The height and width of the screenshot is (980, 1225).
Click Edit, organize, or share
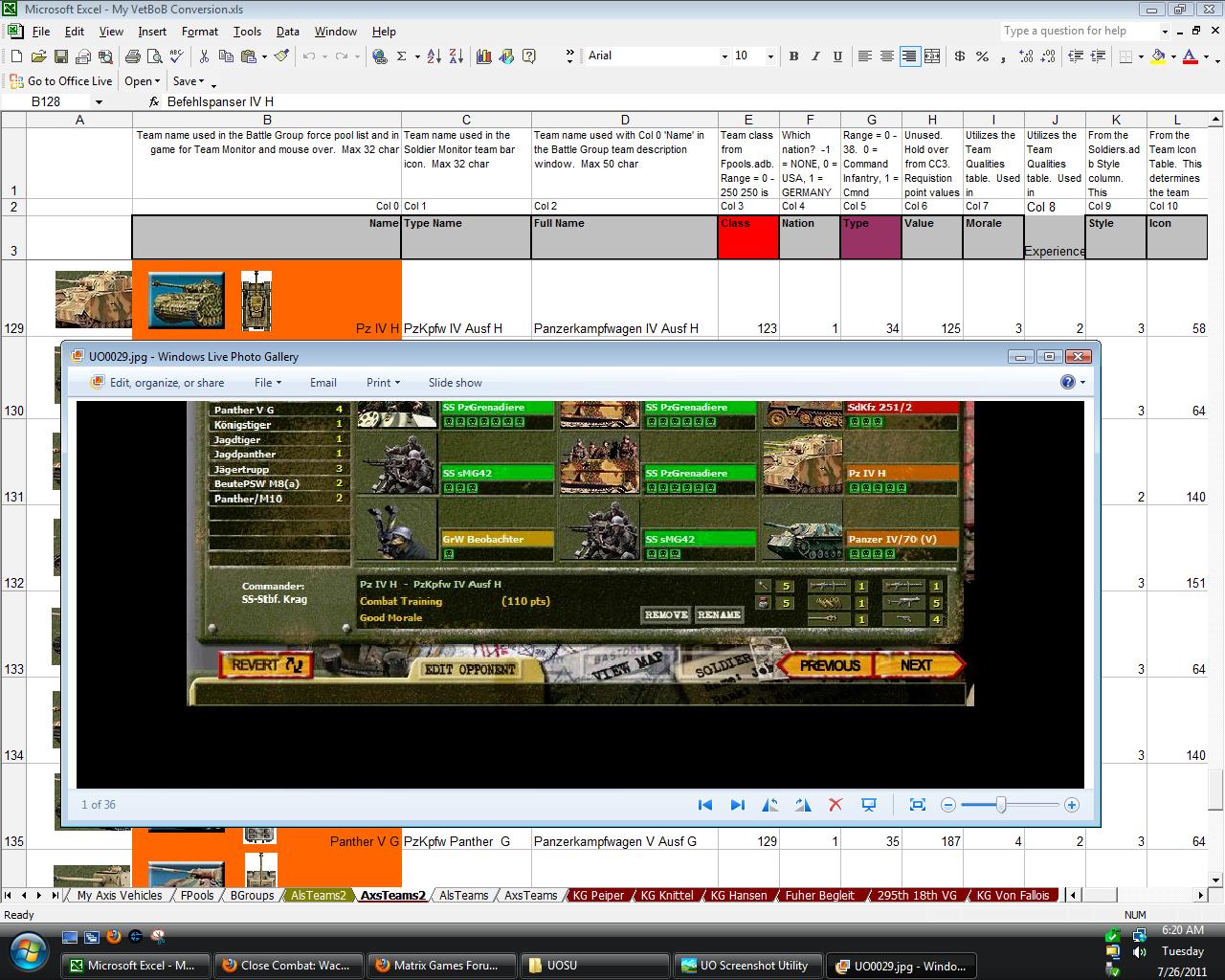tap(158, 383)
